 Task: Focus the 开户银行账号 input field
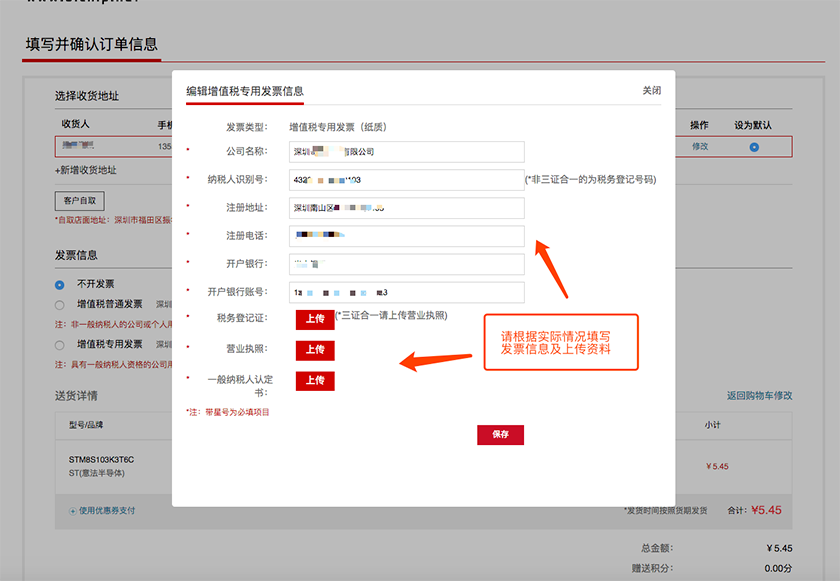pyautogui.click(x=406, y=292)
